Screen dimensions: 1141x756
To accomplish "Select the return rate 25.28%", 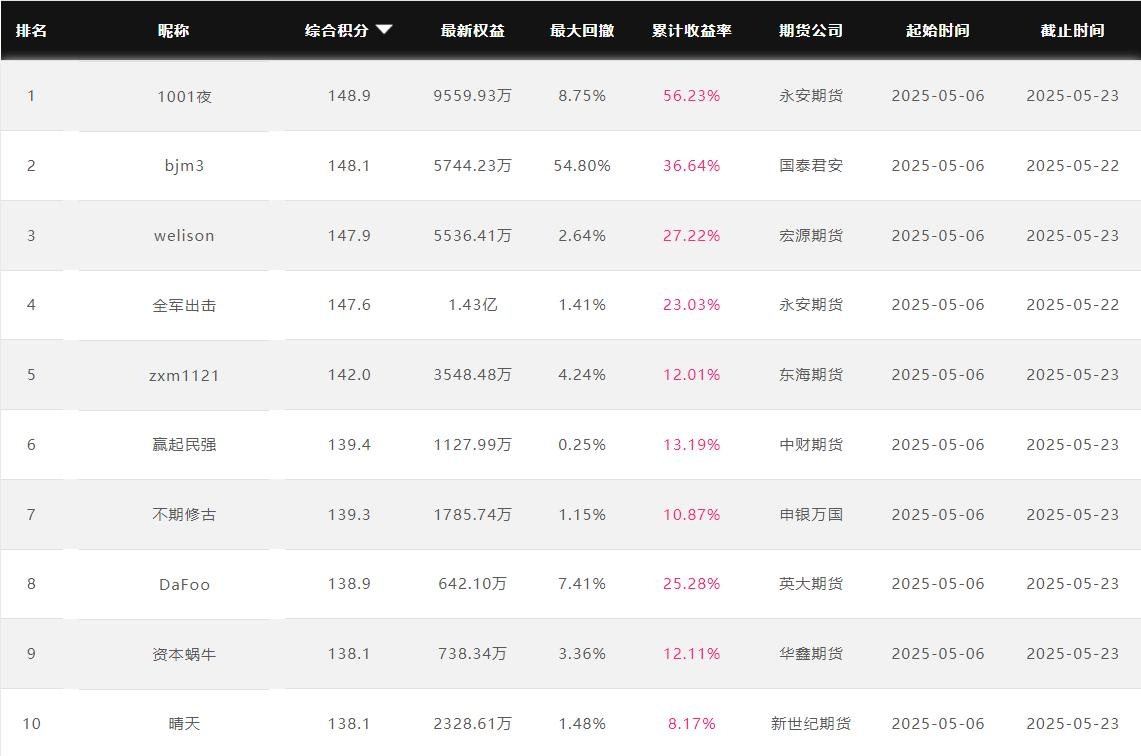I will pyautogui.click(x=691, y=583).
